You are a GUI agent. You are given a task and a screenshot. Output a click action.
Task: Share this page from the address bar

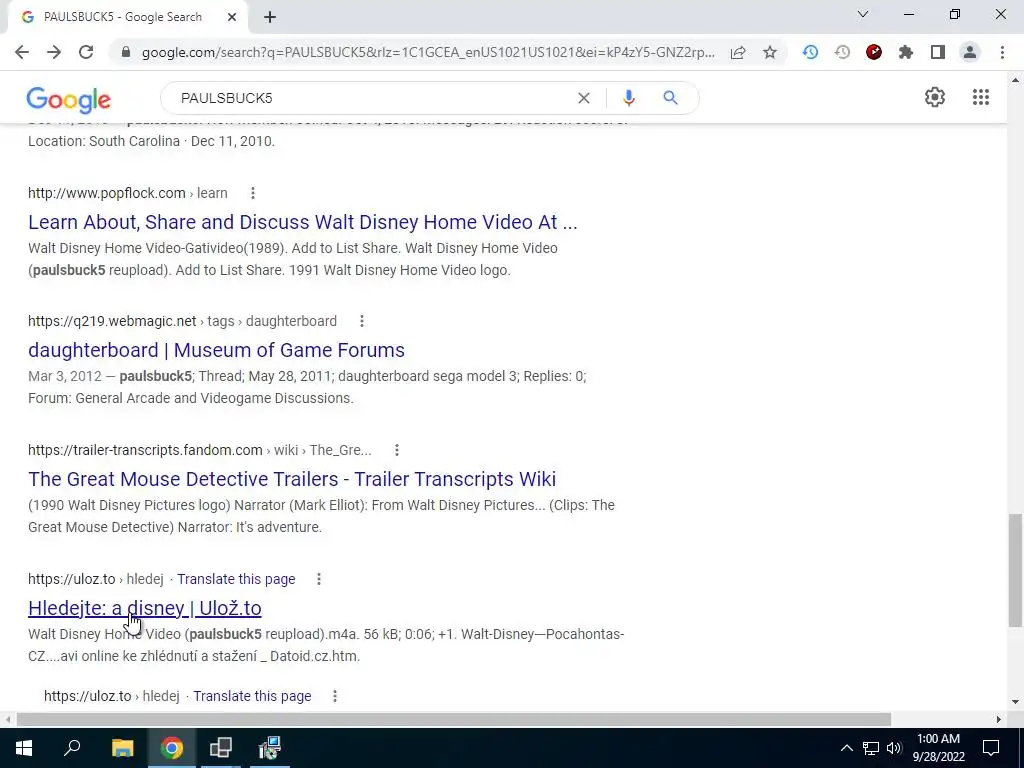point(738,52)
